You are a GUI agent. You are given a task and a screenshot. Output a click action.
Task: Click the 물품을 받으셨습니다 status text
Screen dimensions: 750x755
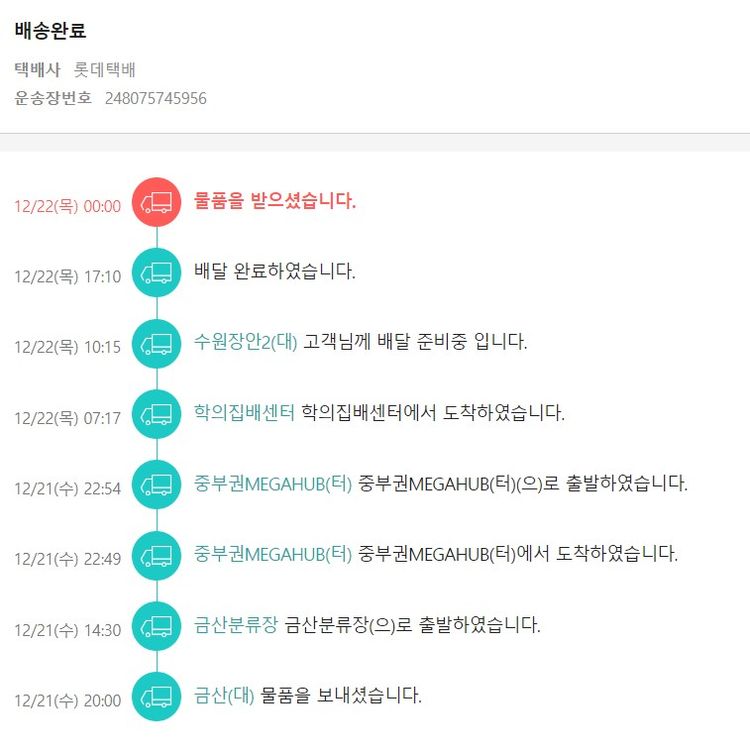[x=275, y=201]
